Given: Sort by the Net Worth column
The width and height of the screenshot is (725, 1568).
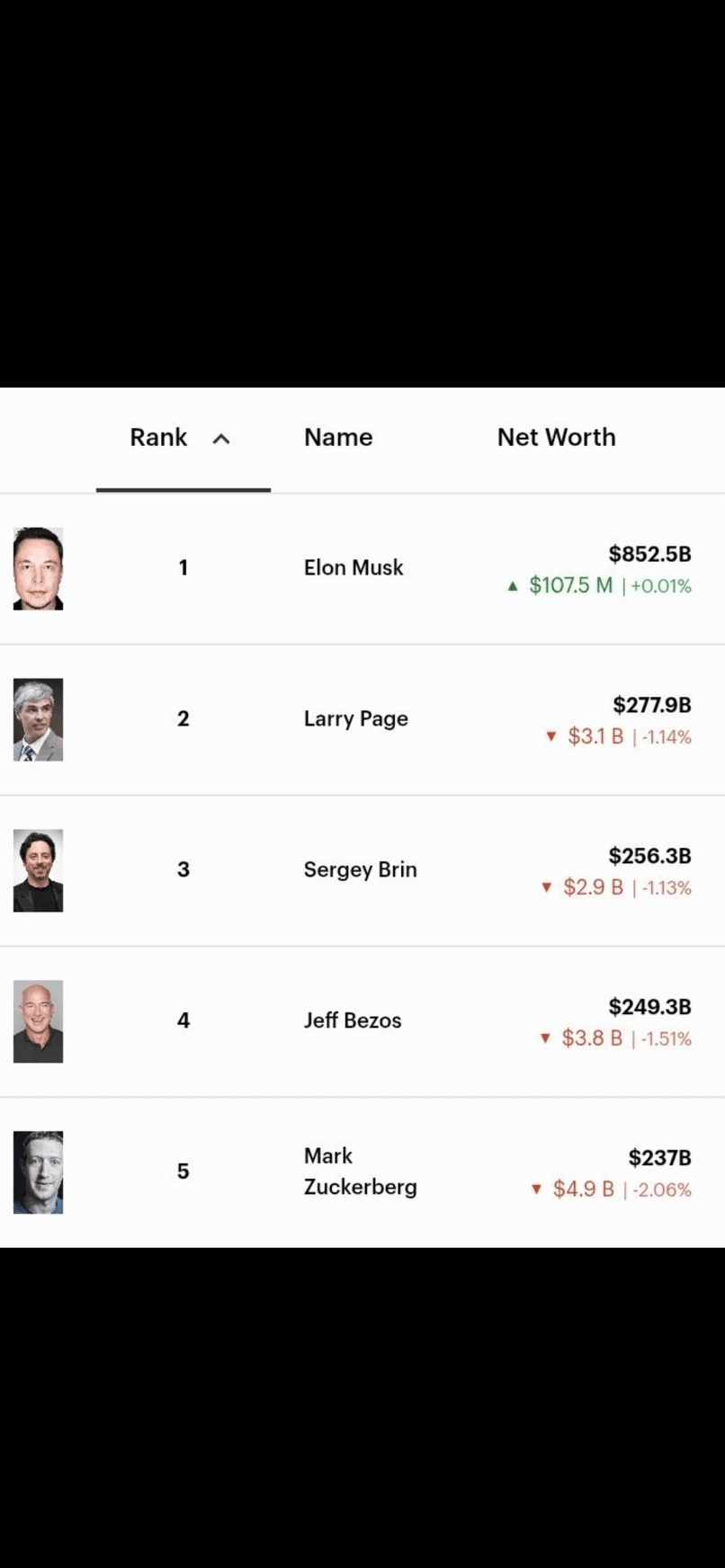Looking at the screenshot, I should tap(557, 437).
